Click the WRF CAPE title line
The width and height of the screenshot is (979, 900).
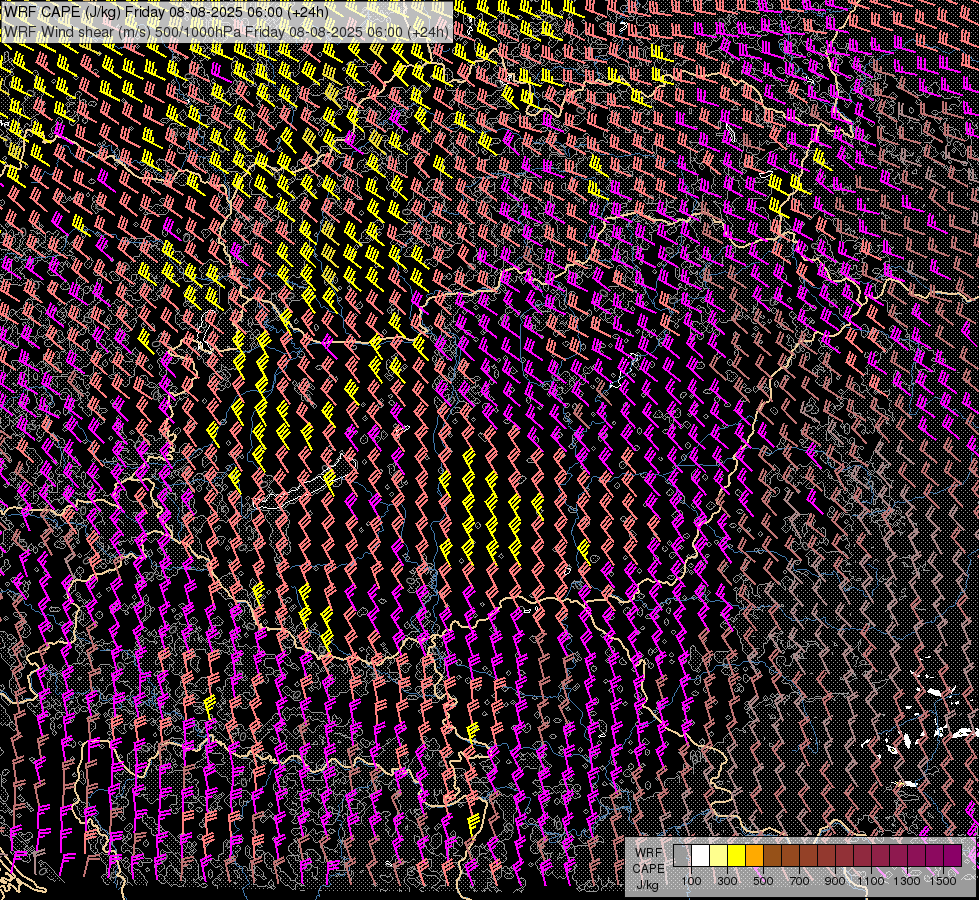tap(166, 12)
